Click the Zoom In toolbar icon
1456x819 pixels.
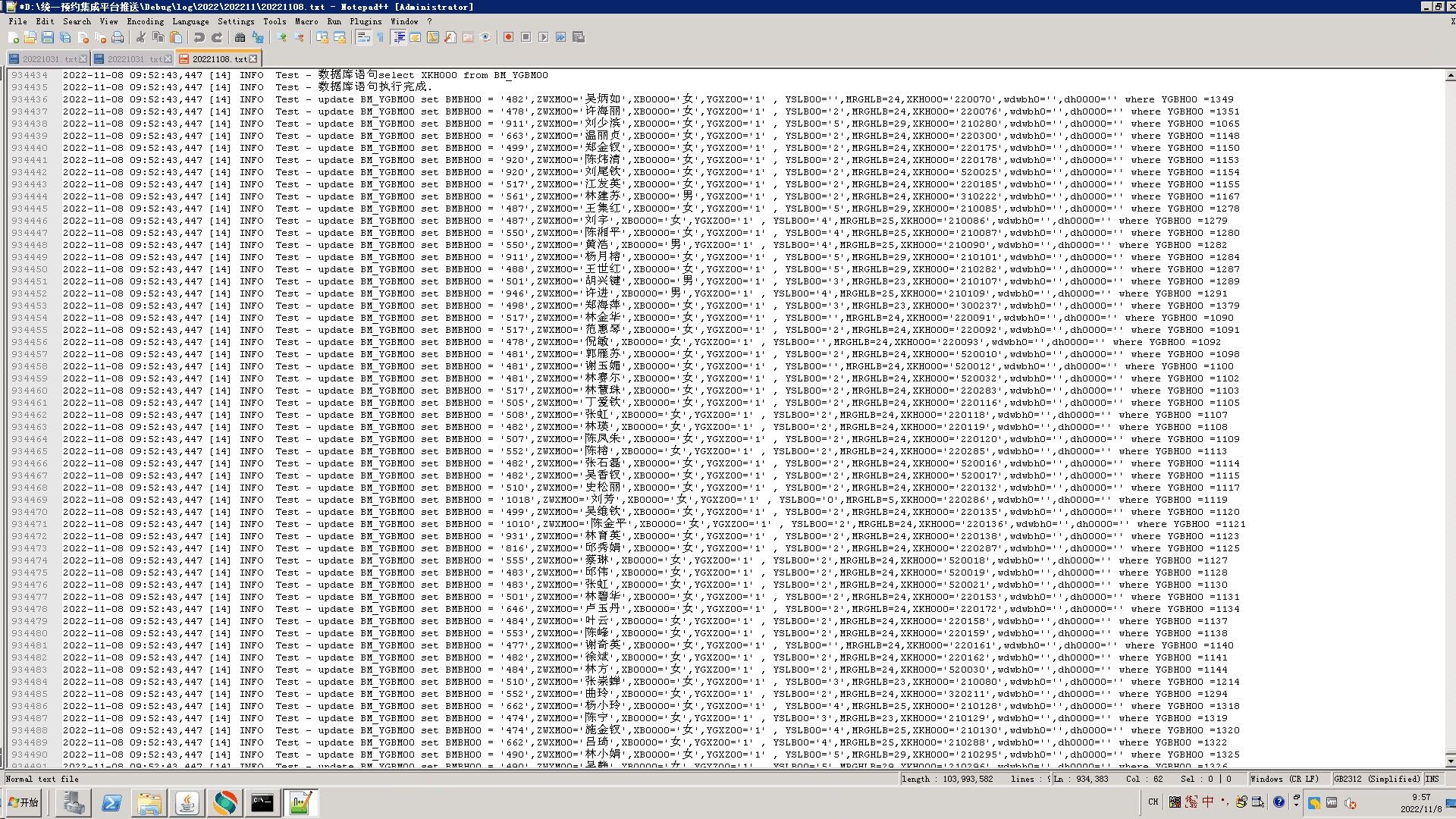coord(281,37)
